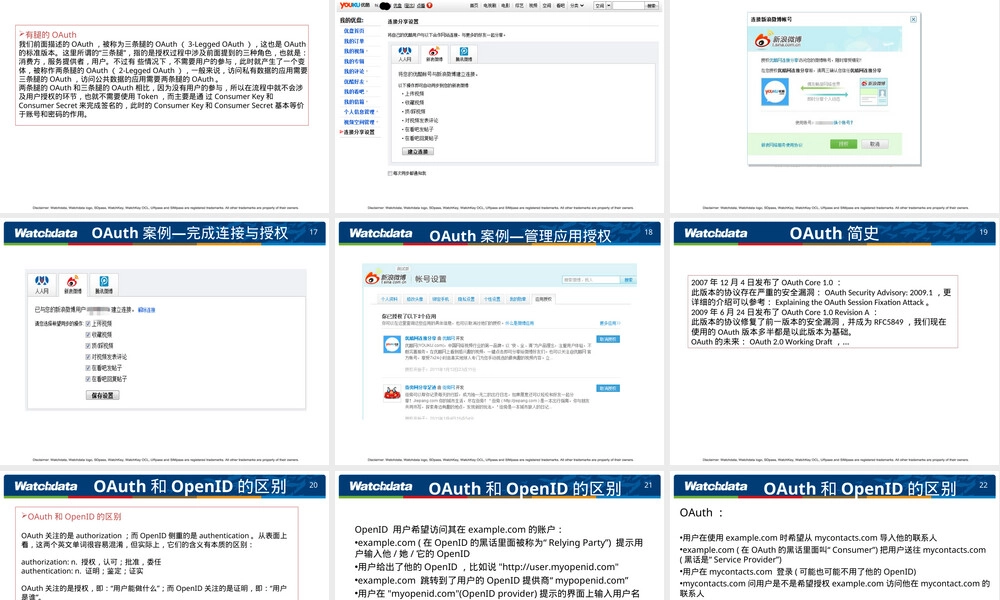Select the Renren tab on slide 17
This screenshot has width=1000, height=600.
(x=42, y=284)
